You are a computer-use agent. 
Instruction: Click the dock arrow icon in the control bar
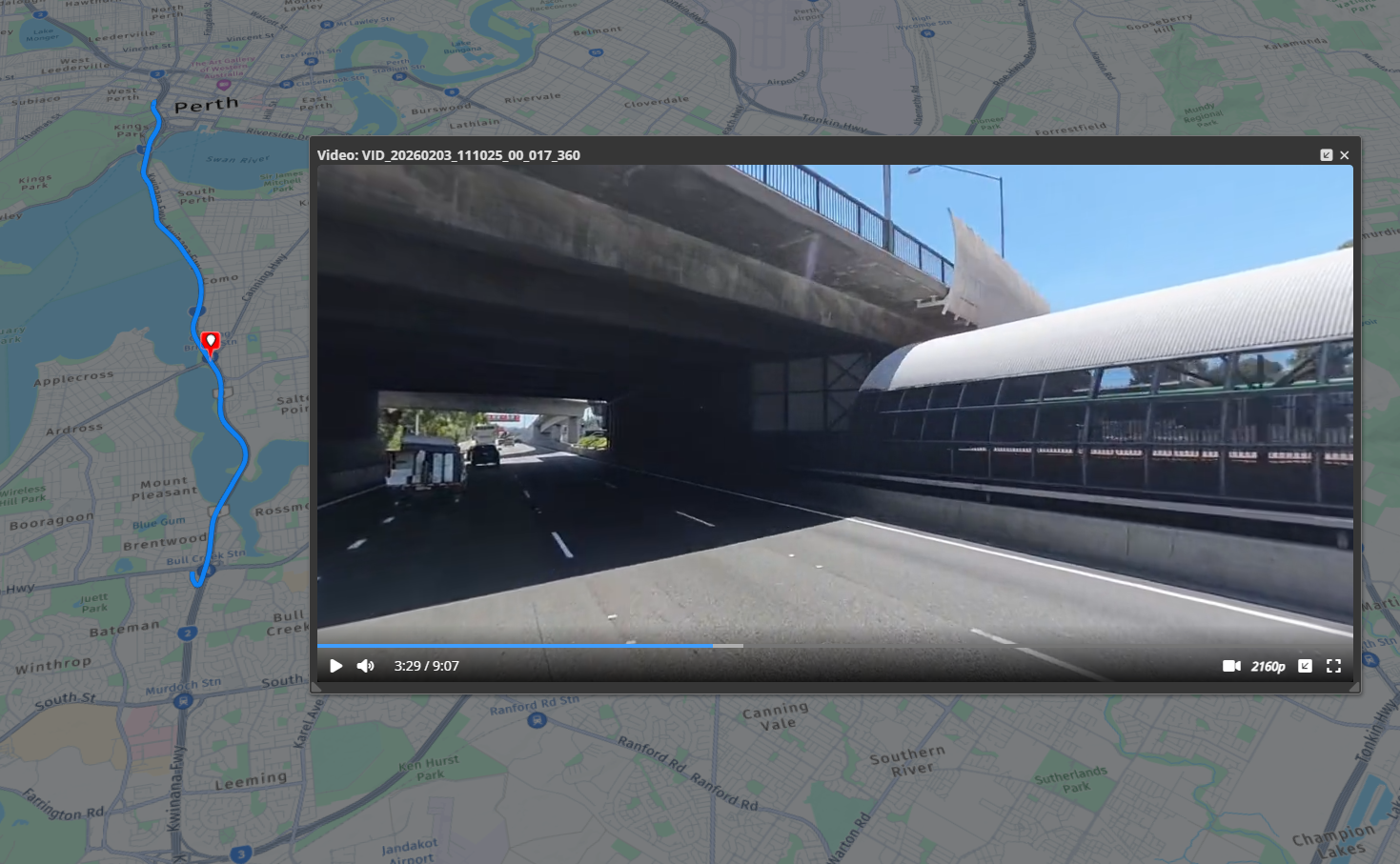coord(1305,666)
